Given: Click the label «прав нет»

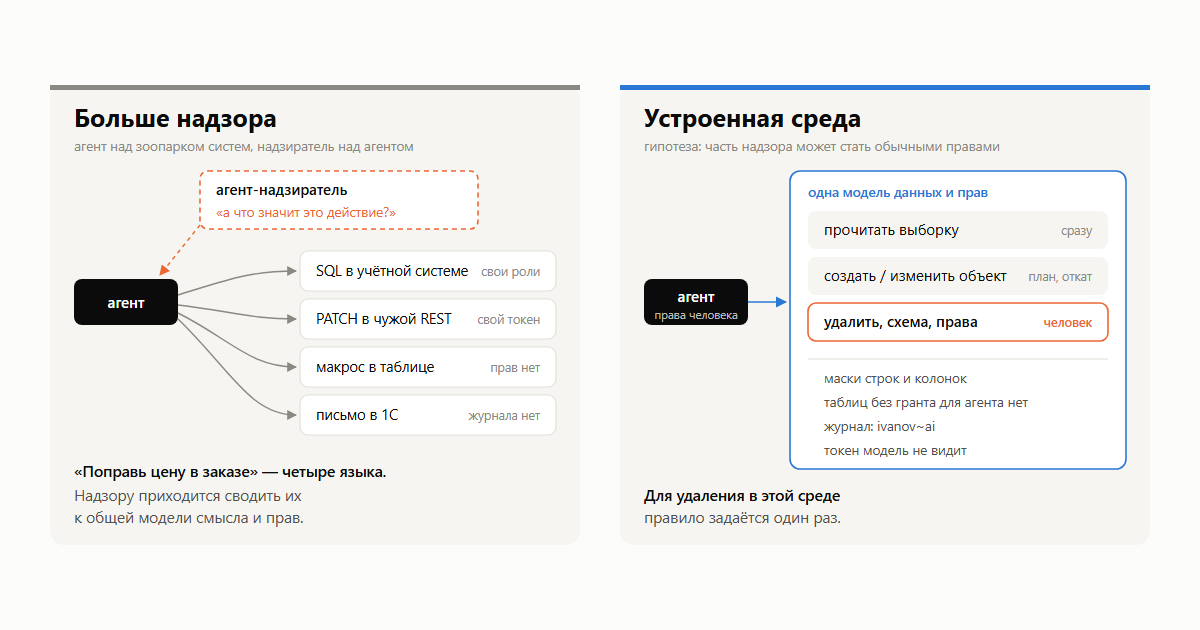Looking at the screenshot, I should tap(515, 368).
